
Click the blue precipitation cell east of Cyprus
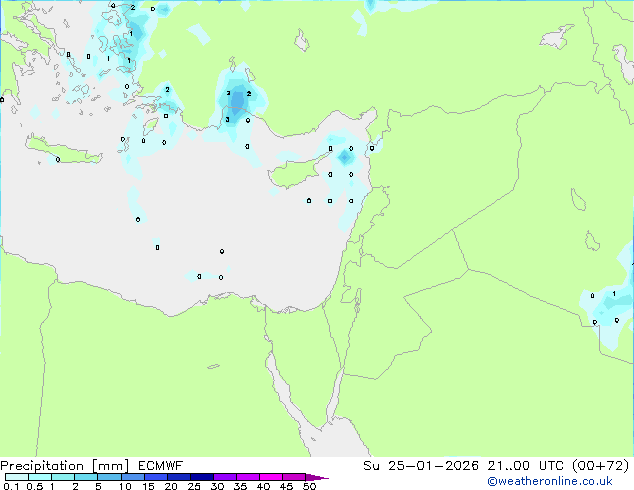click(x=344, y=157)
